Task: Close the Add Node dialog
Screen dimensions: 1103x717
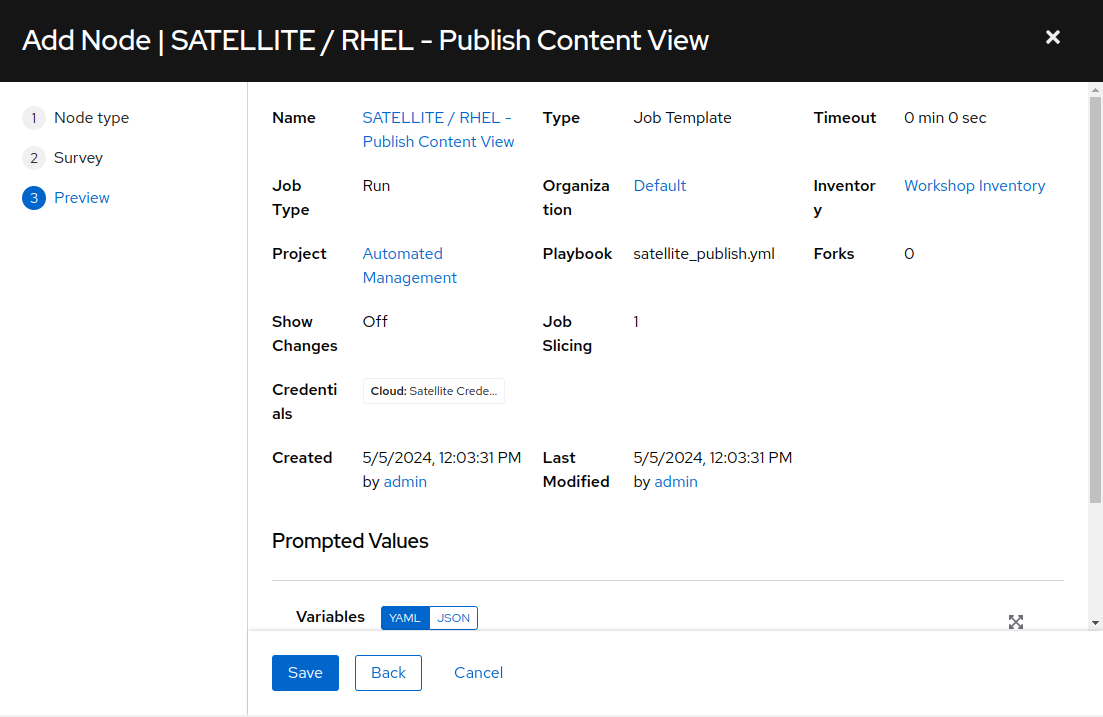Action: tap(1052, 37)
